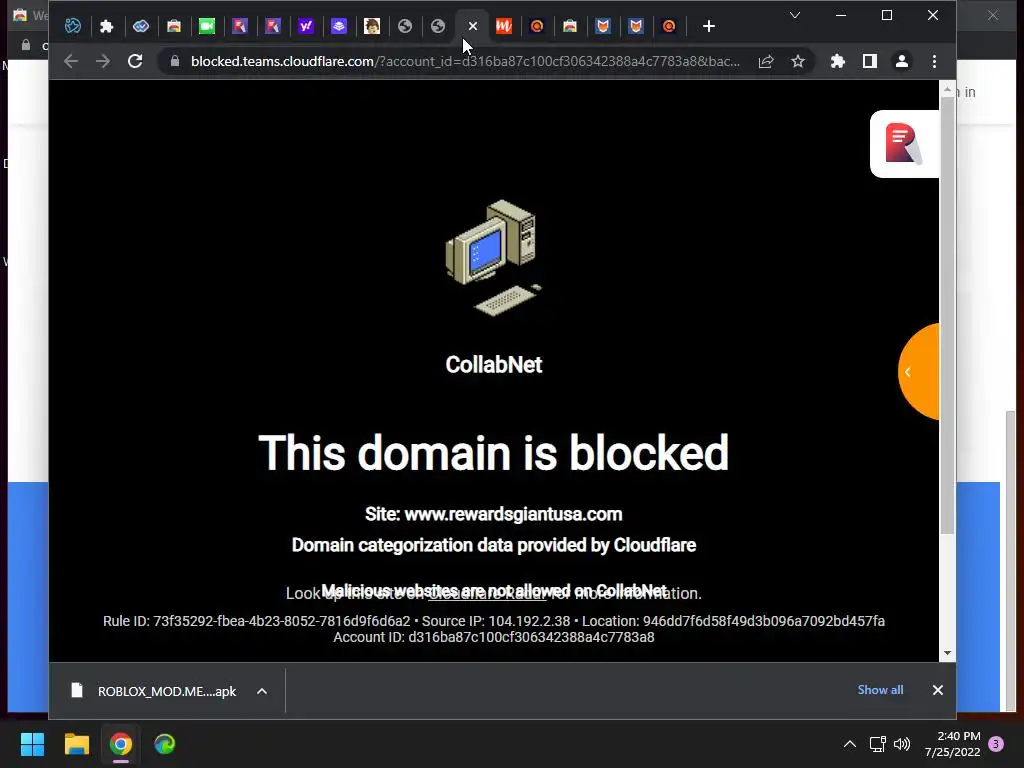This screenshot has height=768, width=1024.
Task: Click the Chrome taskbar icon
Action: pyautogui.click(x=121, y=744)
